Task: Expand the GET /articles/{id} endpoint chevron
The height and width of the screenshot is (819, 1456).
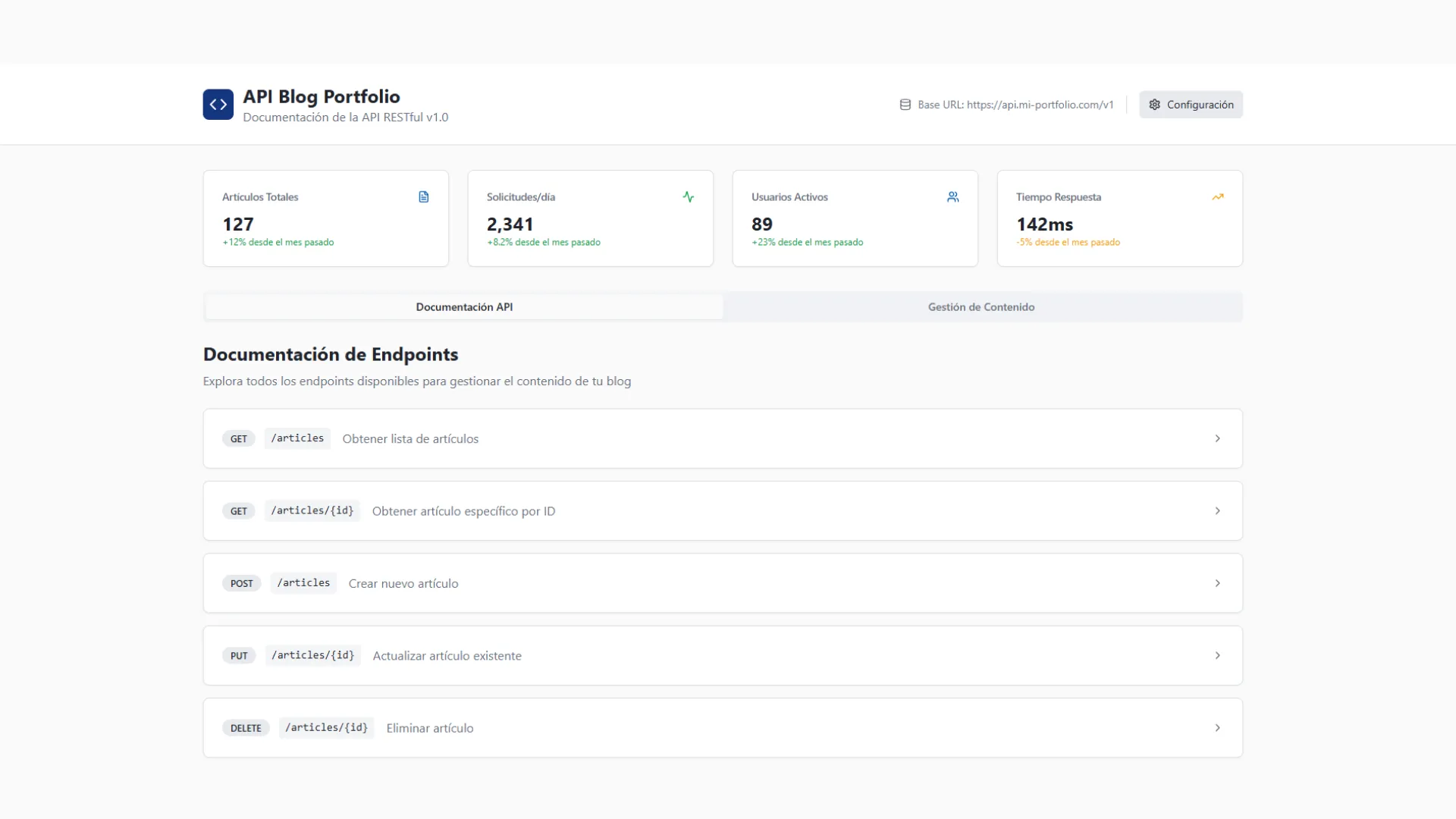Action: tap(1217, 511)
